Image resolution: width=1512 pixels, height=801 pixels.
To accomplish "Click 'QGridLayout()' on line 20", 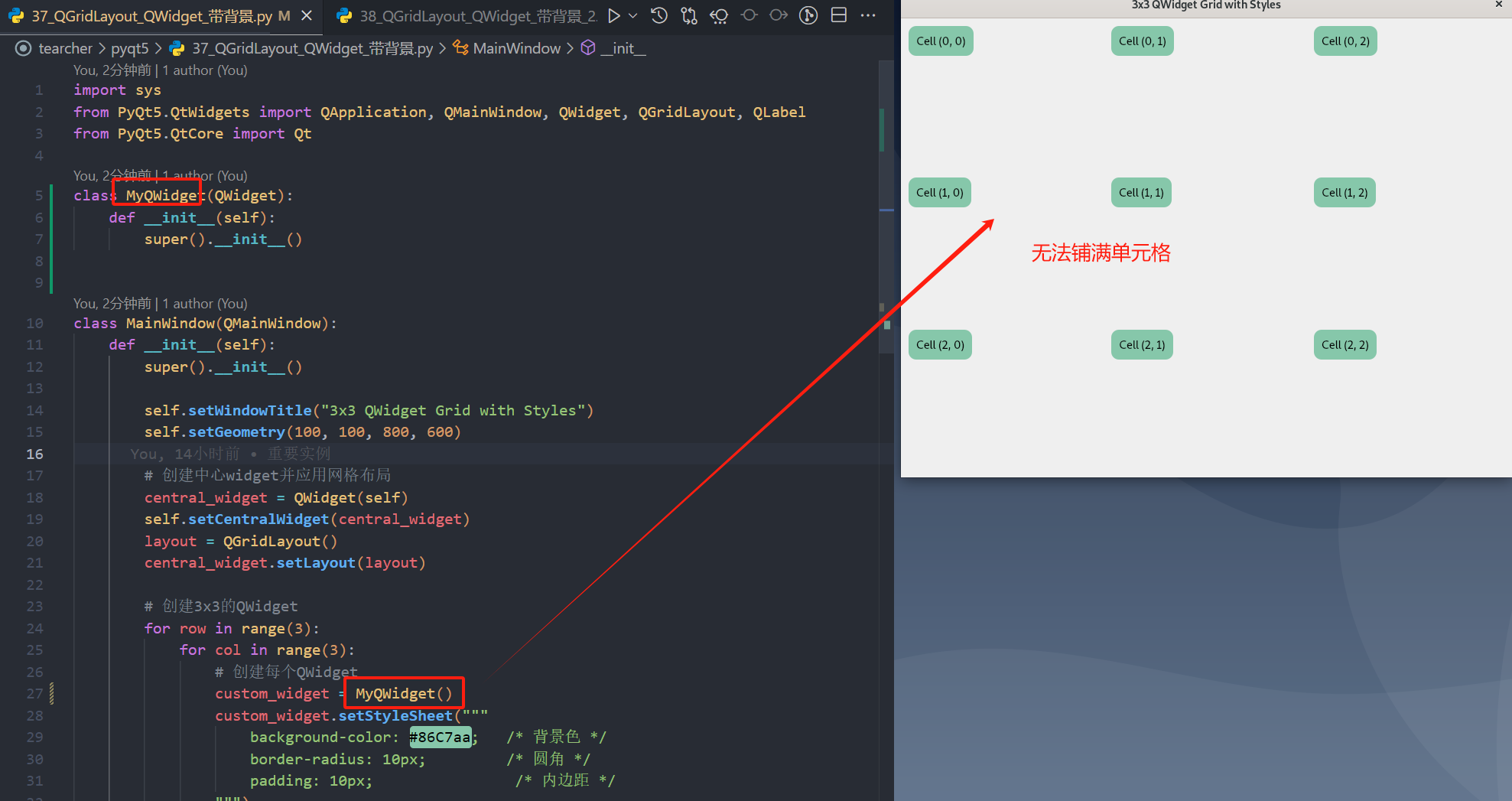I will point(280,542).
